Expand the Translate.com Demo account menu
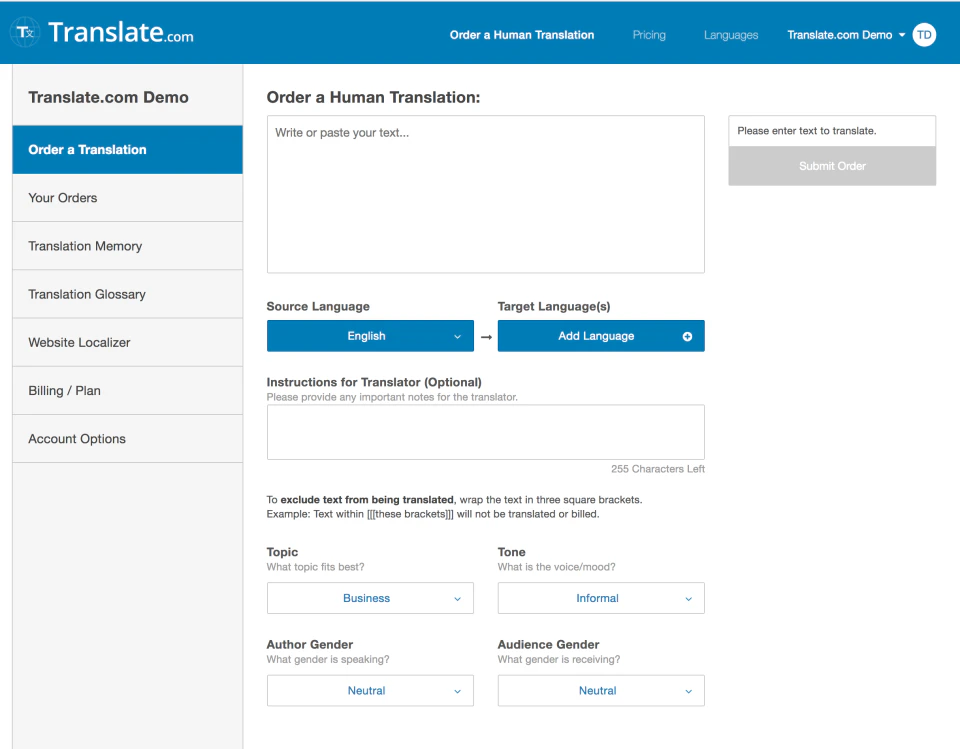 click(x=846, y=35)
